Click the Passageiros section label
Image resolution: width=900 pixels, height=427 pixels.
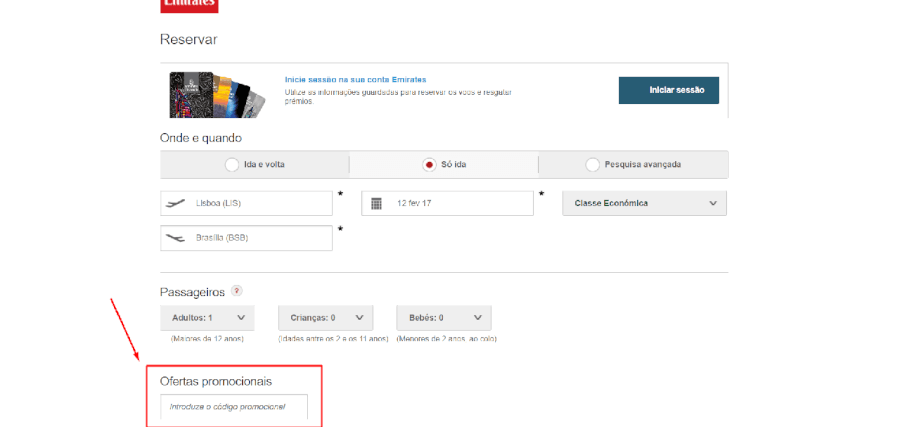click(192, 292)
